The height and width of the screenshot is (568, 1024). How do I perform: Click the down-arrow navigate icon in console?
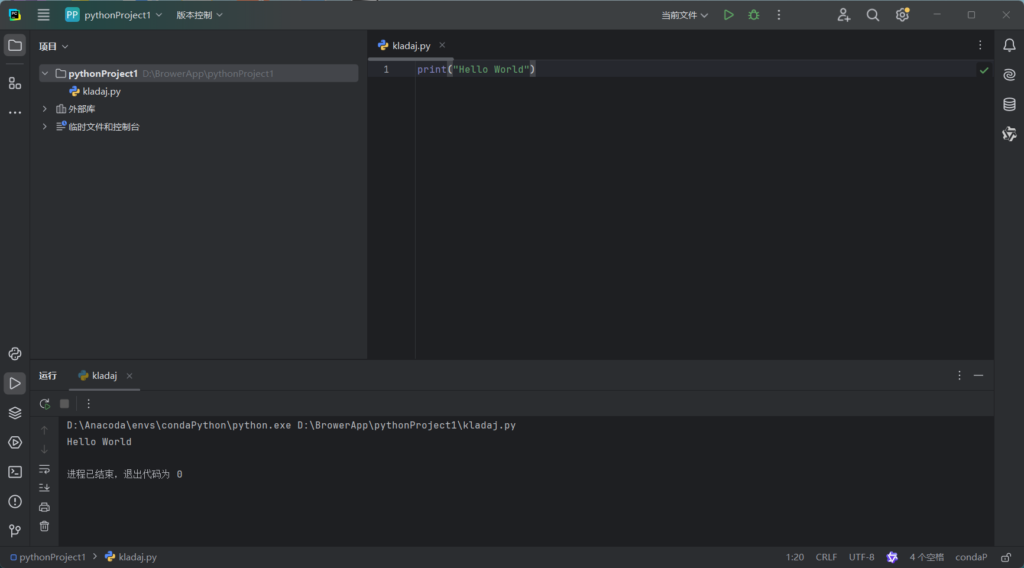tap(44, 449)
